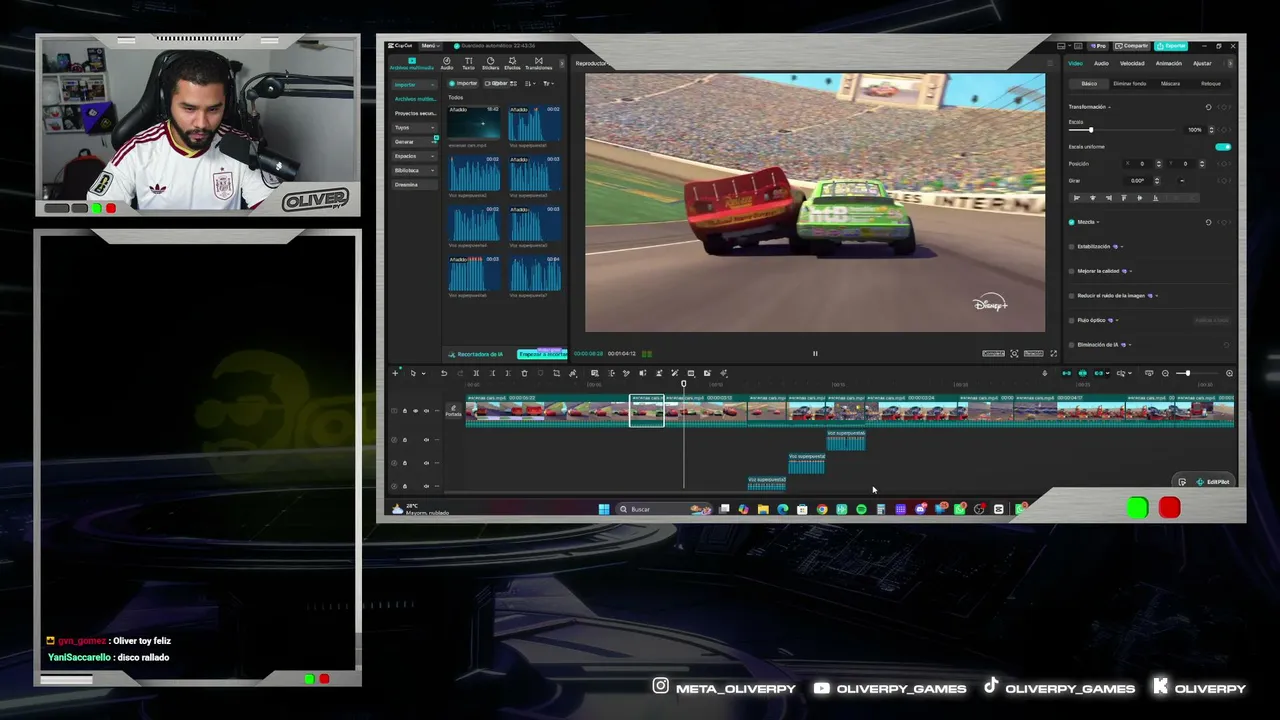
Task: Toggle the Escala uniforme switch
Action: pos(1223,147)
